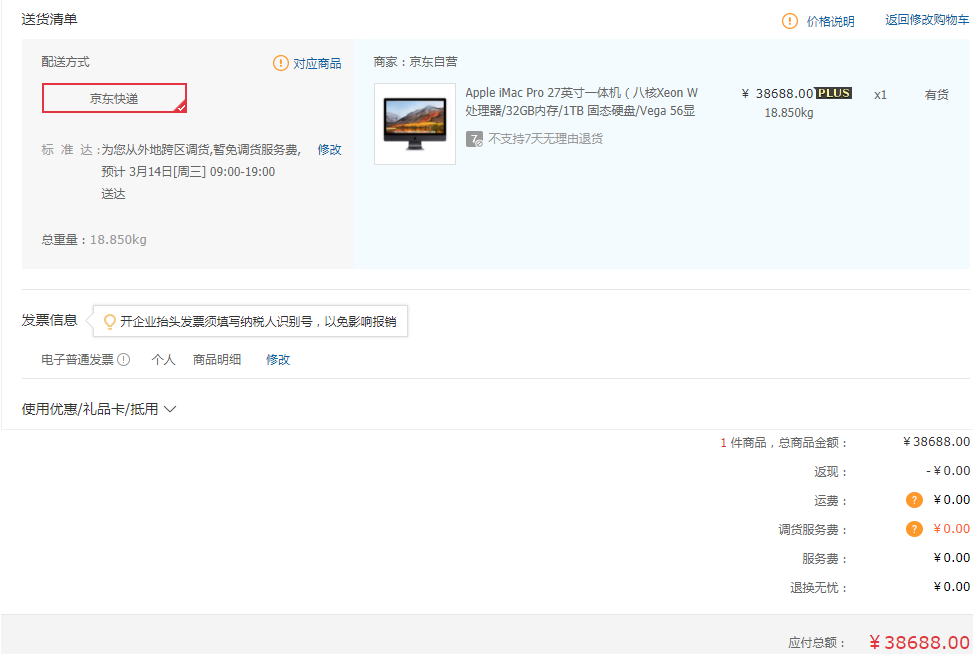Click the info icon beside 对应商品

280,63
